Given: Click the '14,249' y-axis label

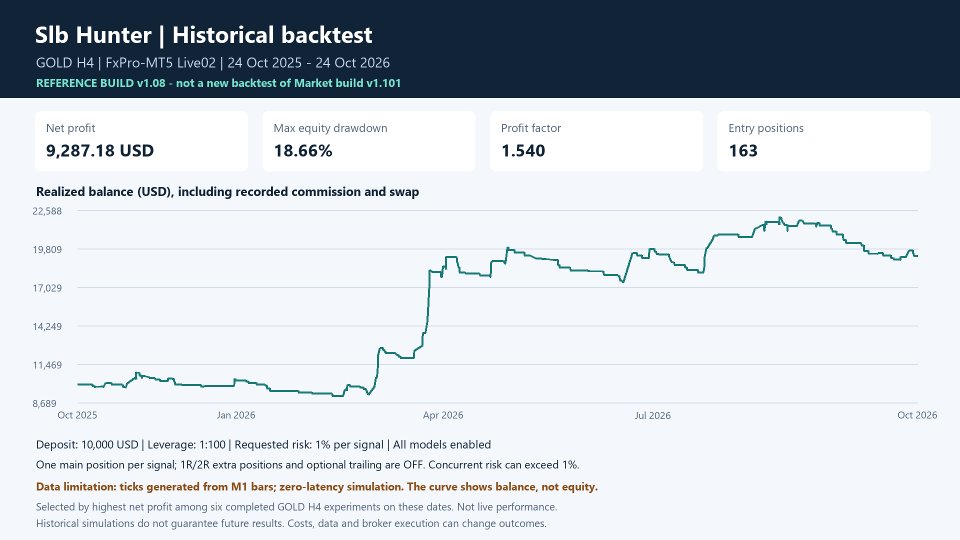Looking at the screenshot, I should point(47,327).
